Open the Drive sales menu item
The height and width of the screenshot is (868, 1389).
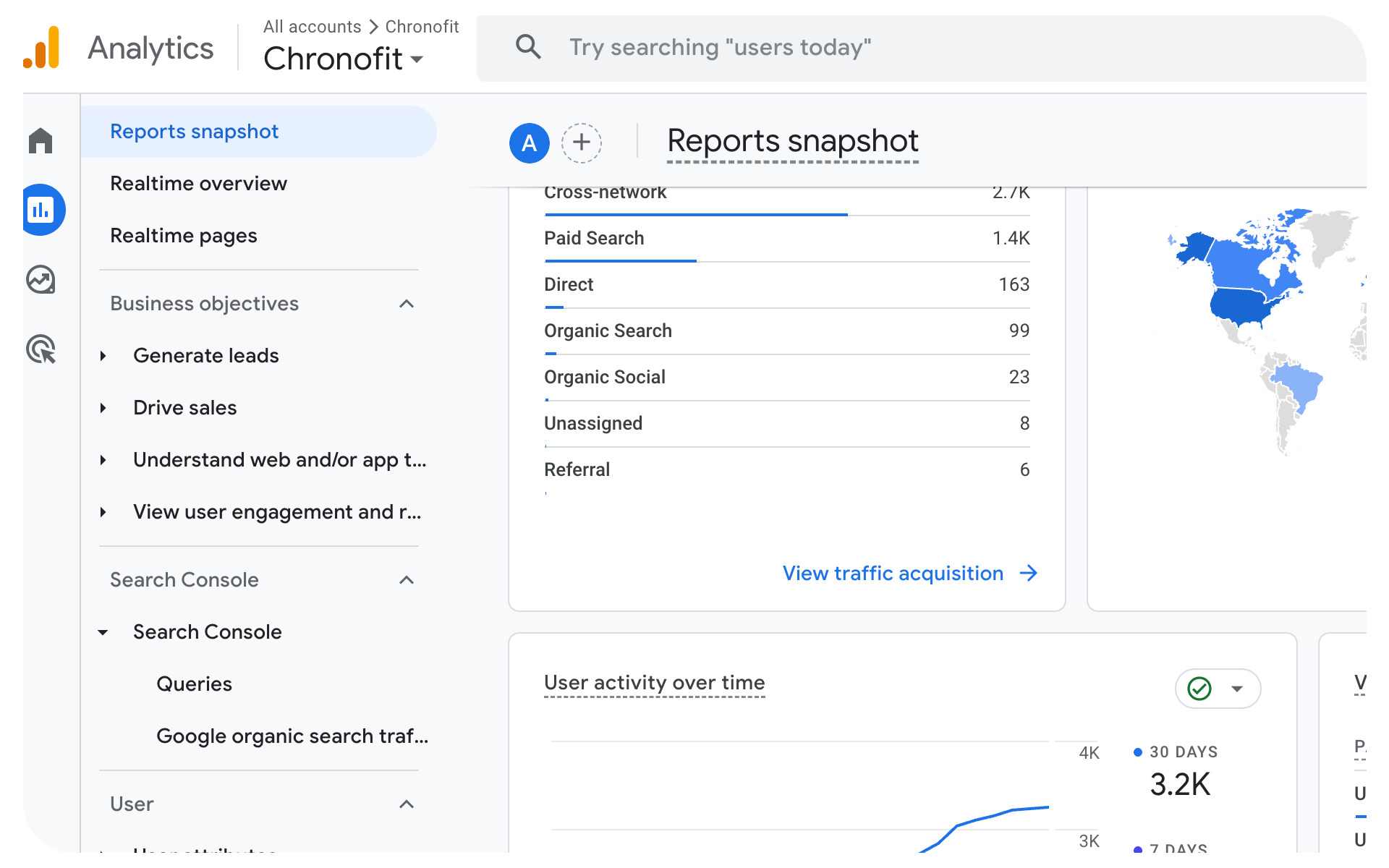click(x=185, y=408)
